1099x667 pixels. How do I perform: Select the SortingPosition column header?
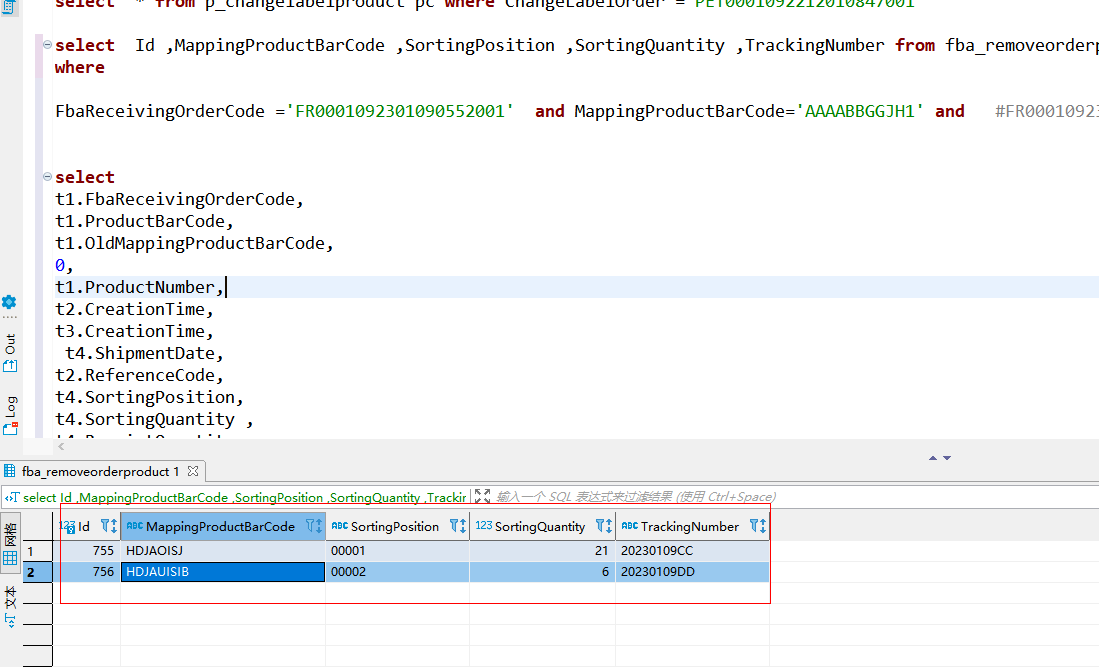(397, 526)
